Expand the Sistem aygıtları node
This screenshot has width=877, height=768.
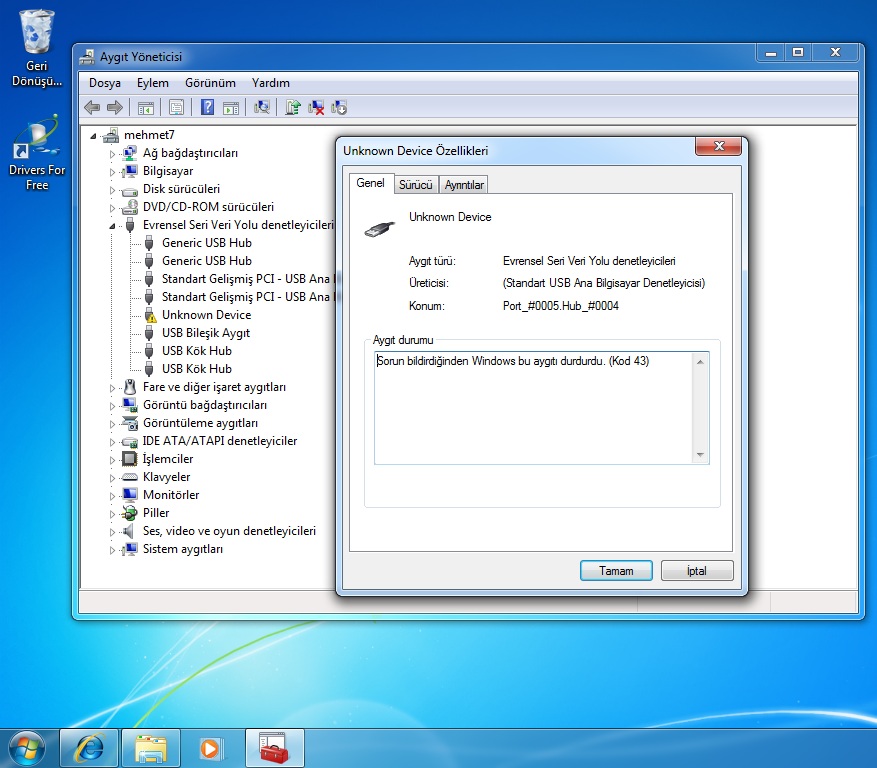pos(112,550)
